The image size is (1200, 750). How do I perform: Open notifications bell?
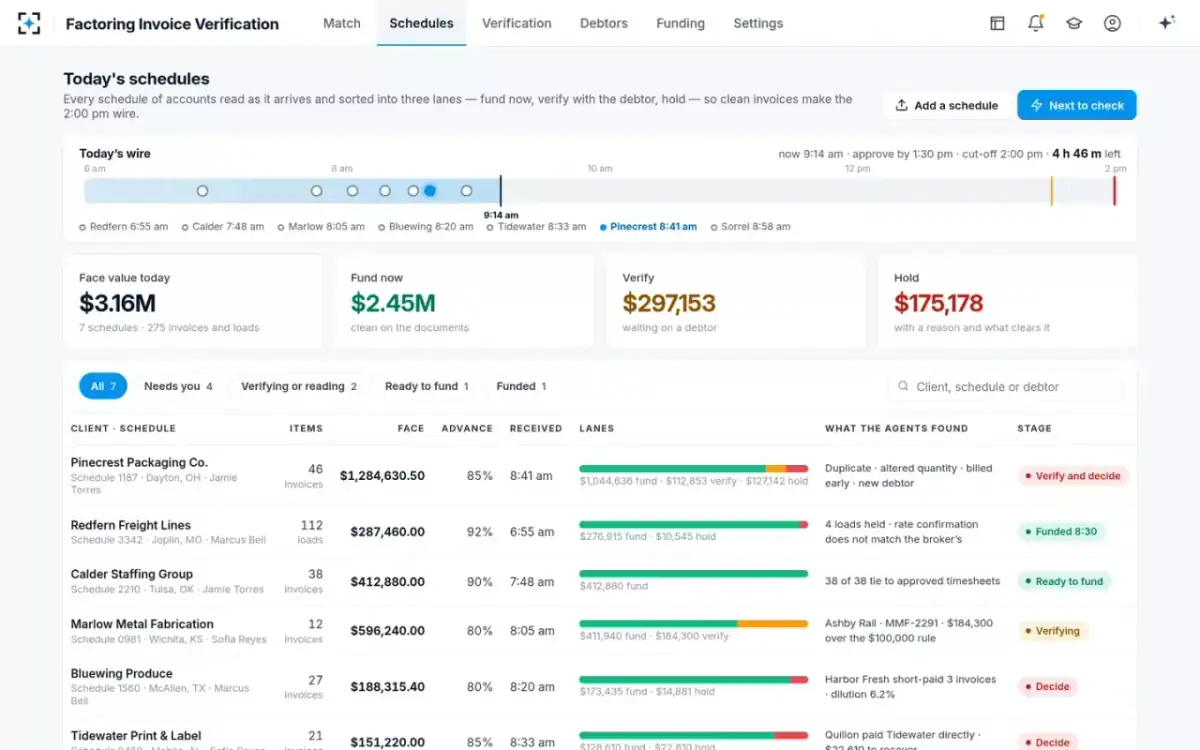click(x=1036, y=23)
